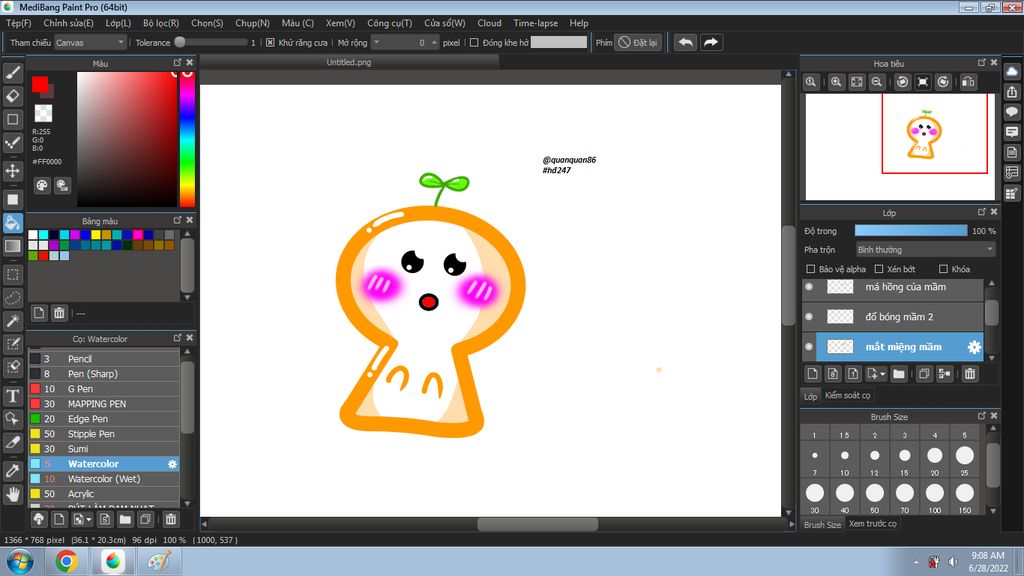Delete the selected brush with trash icon
This screenshot has height=576, width=1024.
tap(170, 519)
